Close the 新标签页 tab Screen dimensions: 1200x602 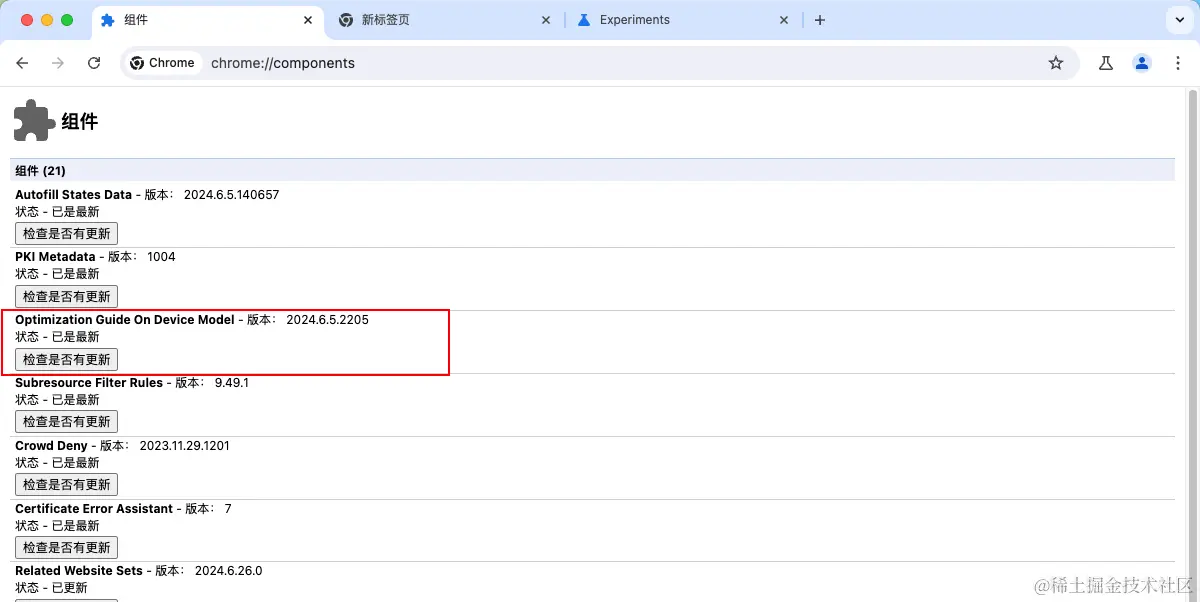click(546, 20)
